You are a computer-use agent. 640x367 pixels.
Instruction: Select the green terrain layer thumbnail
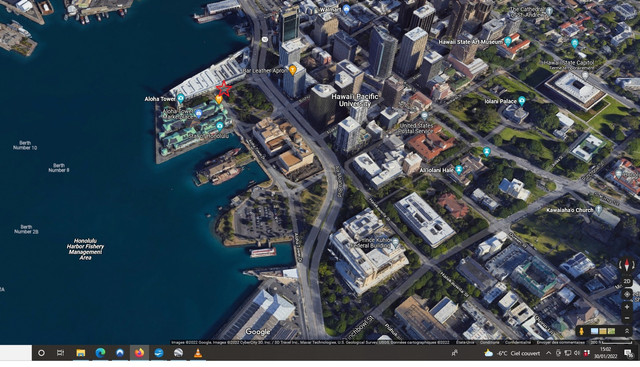[x=611, y=331]
